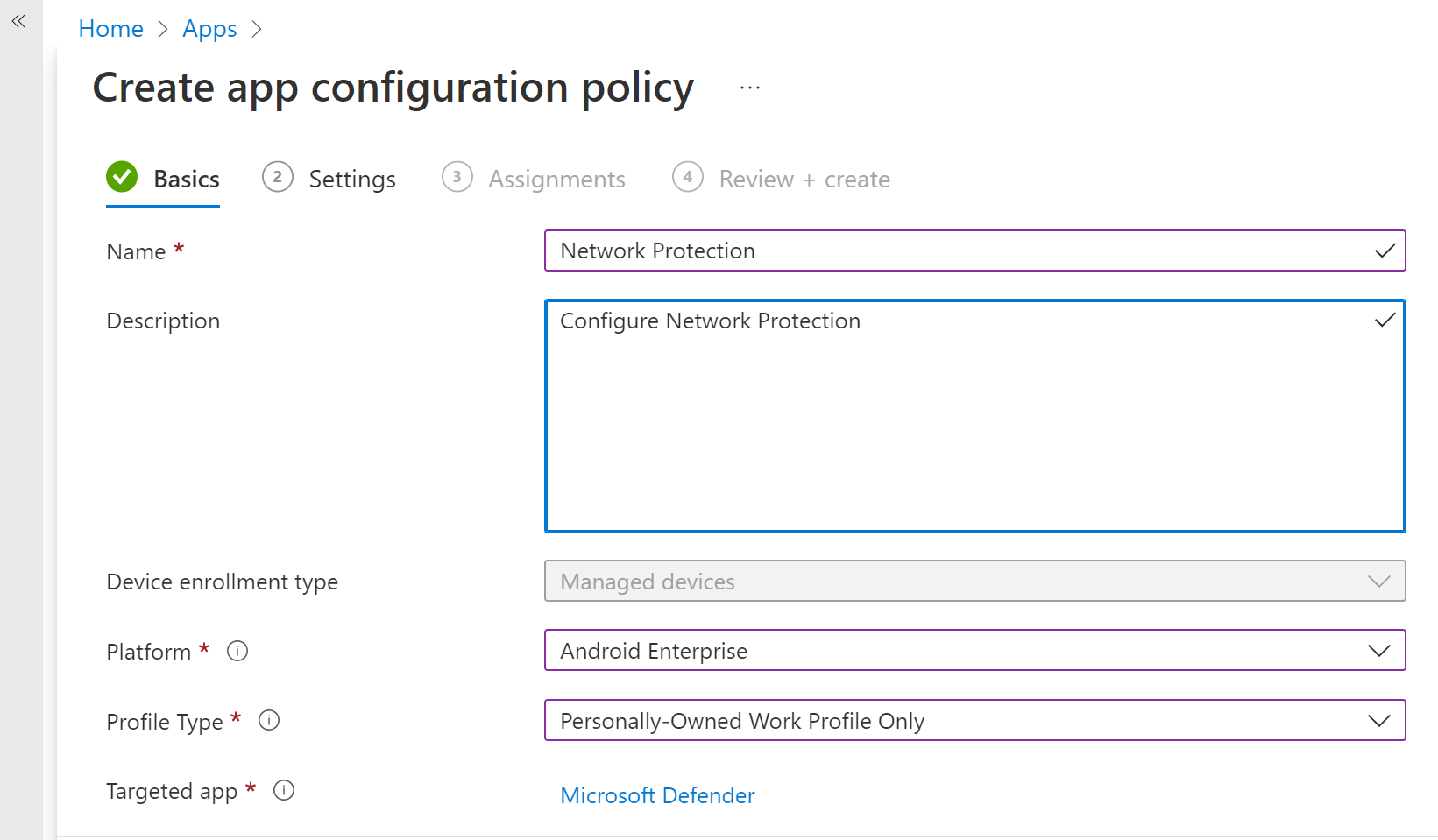Click the 'Profile Type' field label
Image resolution: width=1438 pixels, height=840 pixels.
(165, 722)
